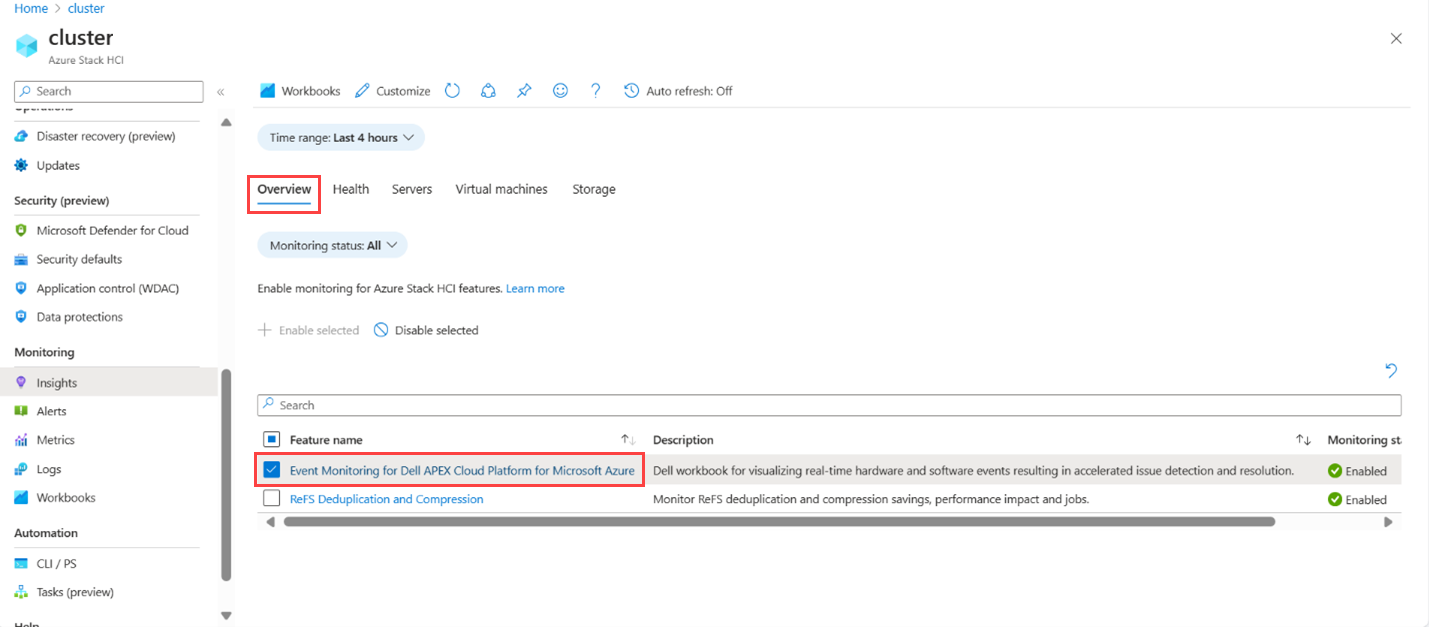Screen dimensions: 1429x627
Task: Check the ReFS Deduplication and Compression row
Action: (272, 498)
